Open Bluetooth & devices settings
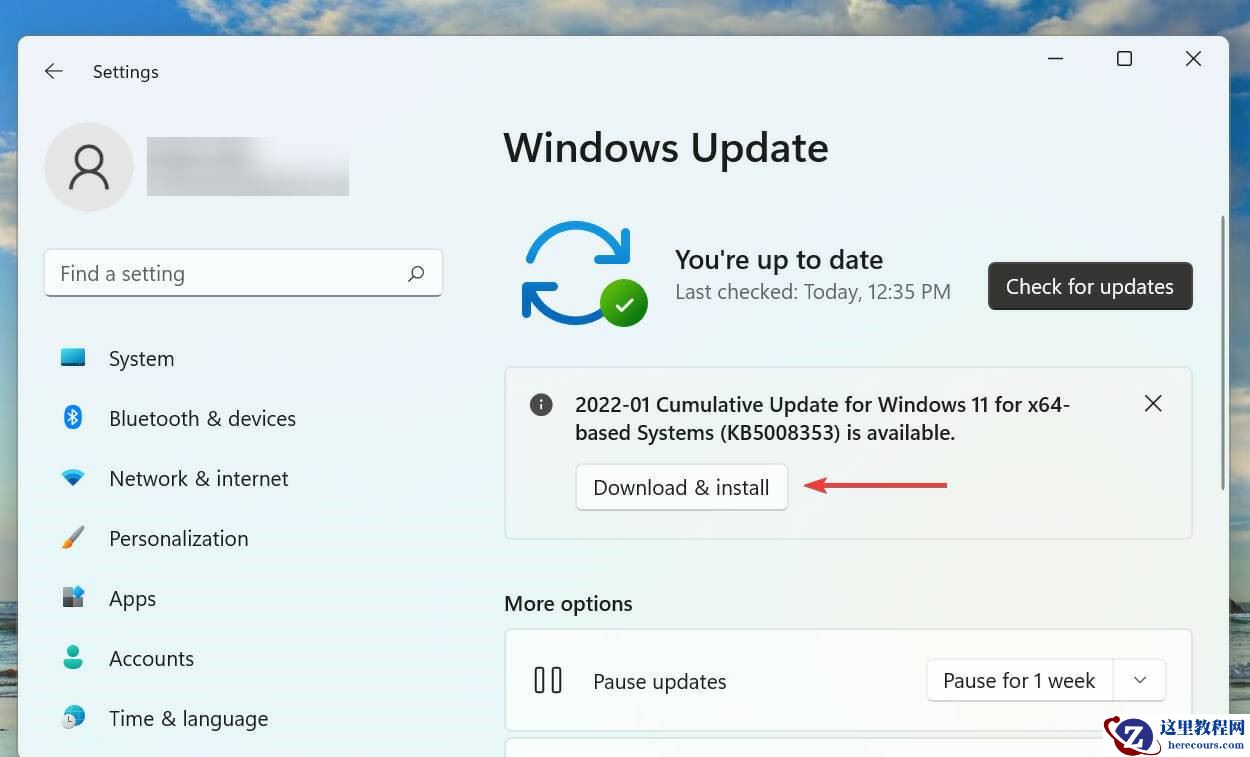1250x757 pixels. 73,417
